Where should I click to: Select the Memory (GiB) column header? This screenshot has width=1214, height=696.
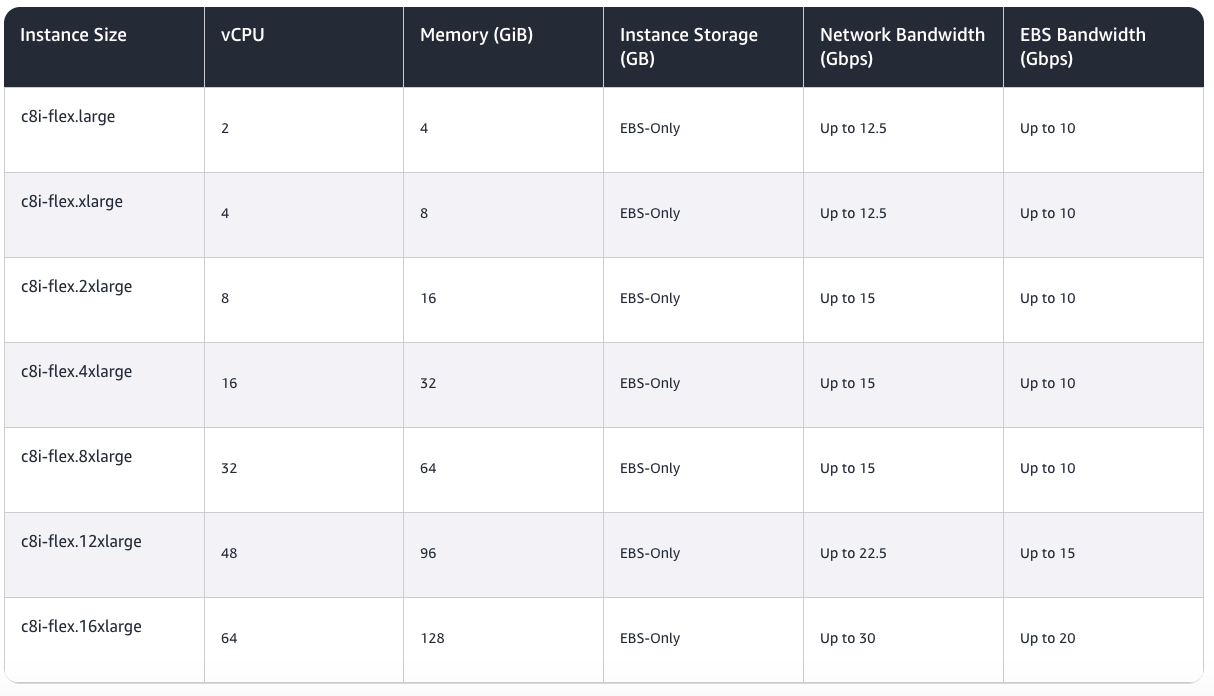(x=476, y=35)
